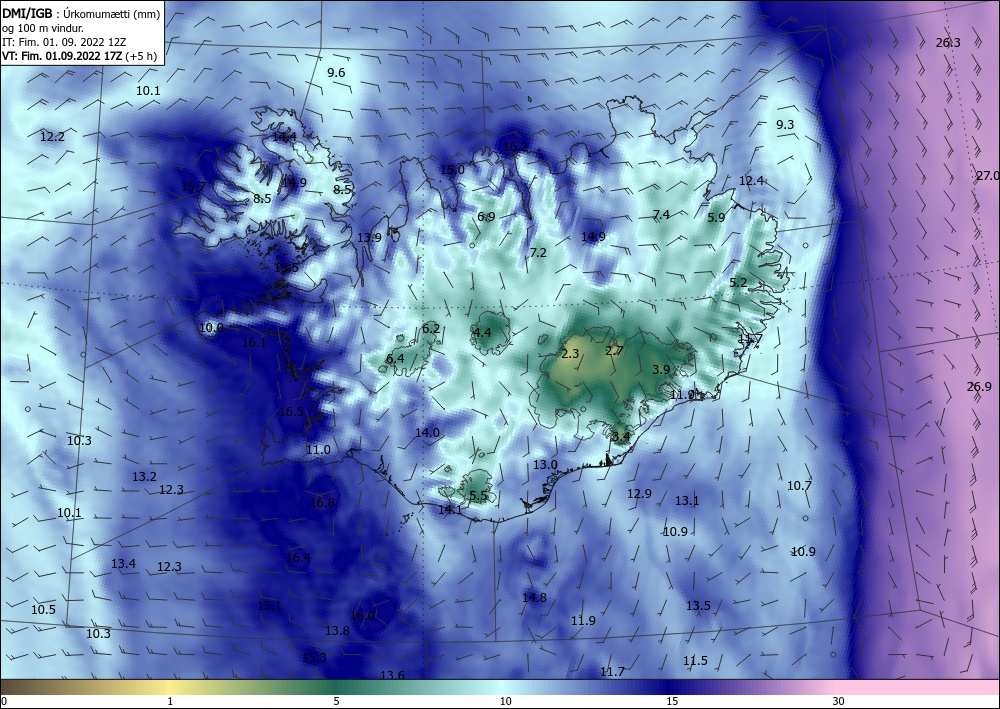Screen dimensions: 1000x709
Task: Click the value 13.0 on the map
Action: pyautogui.click(x=545, y=465)
